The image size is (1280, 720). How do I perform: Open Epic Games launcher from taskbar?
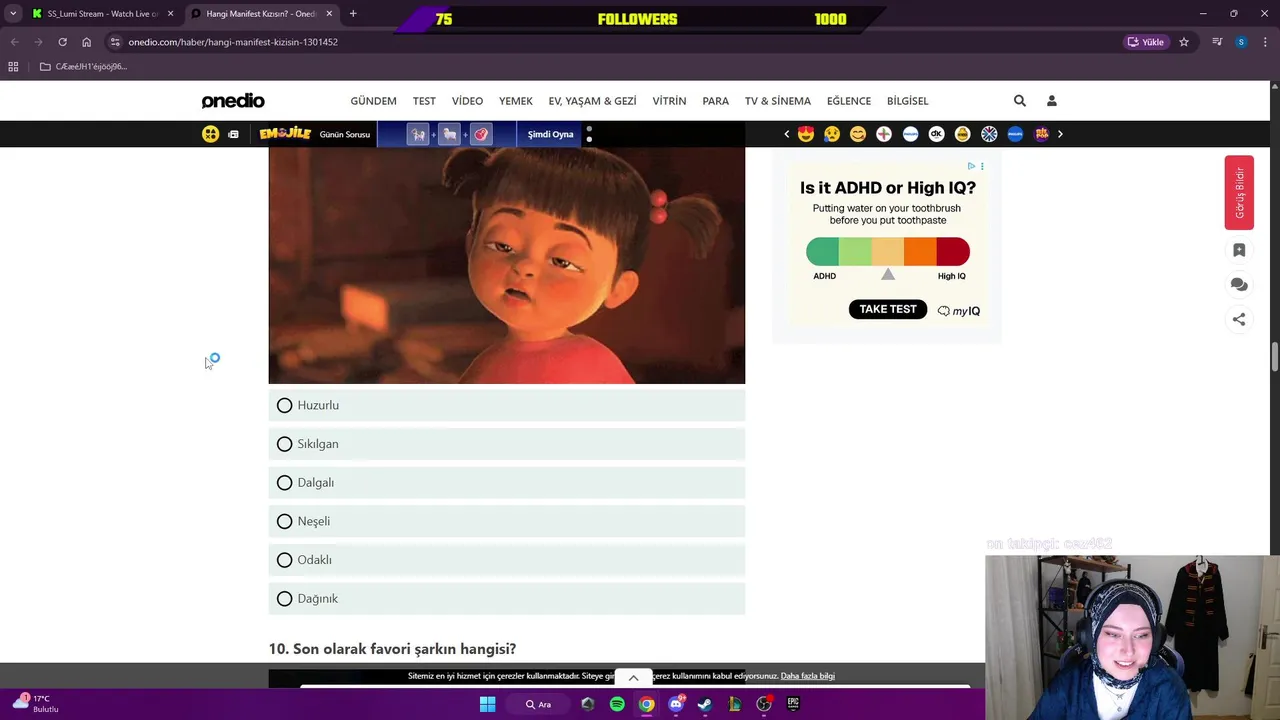[x=793, y=704]
